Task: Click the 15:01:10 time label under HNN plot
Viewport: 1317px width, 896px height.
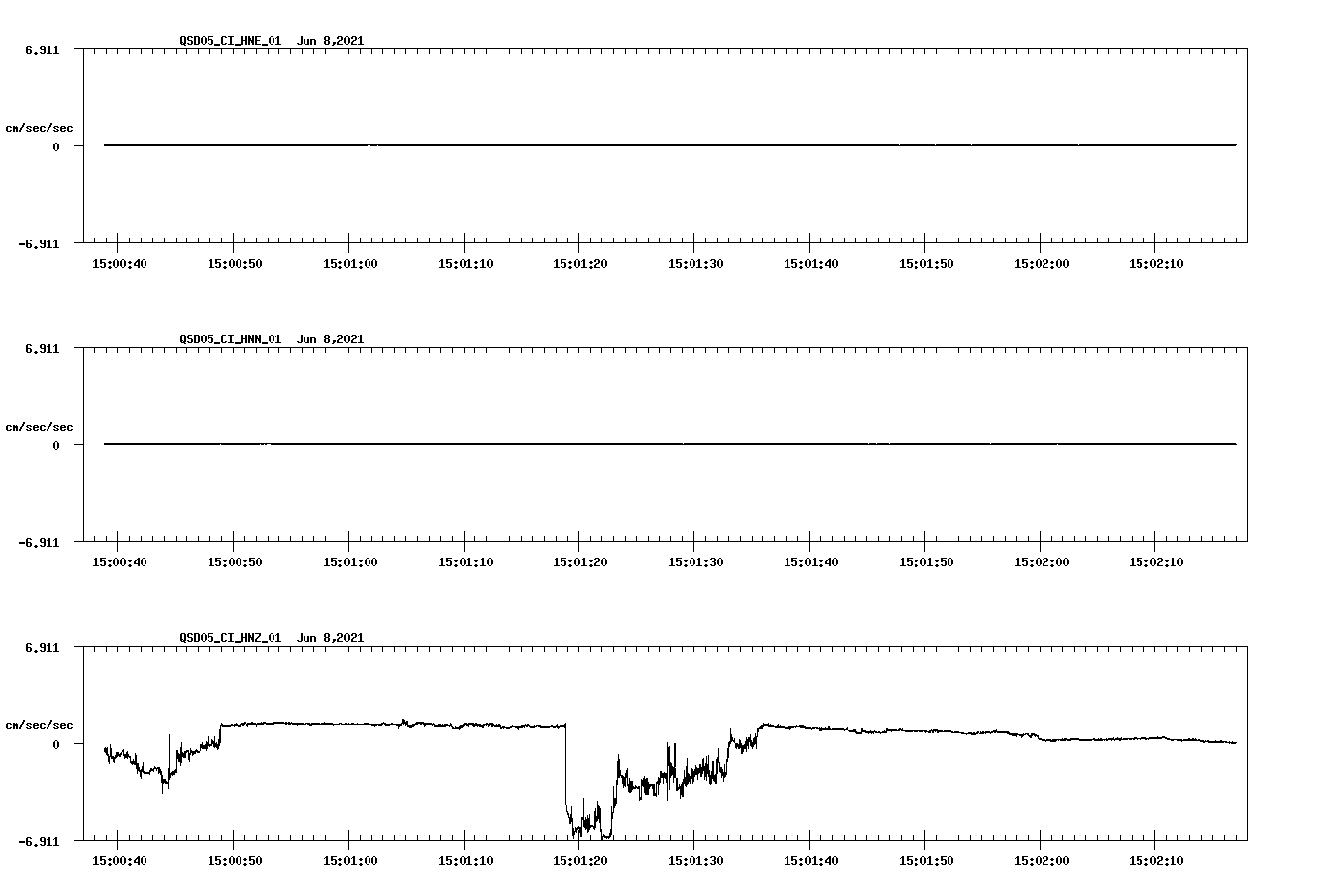Action: [x=466, y=562]
